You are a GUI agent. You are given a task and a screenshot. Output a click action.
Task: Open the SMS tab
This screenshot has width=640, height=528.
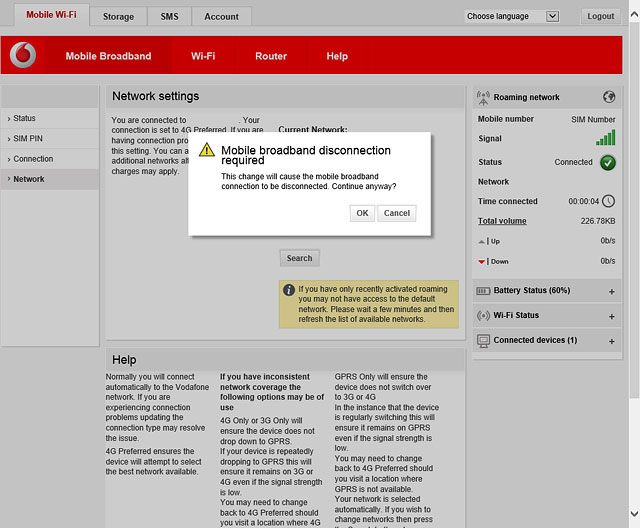pos(169,17)
